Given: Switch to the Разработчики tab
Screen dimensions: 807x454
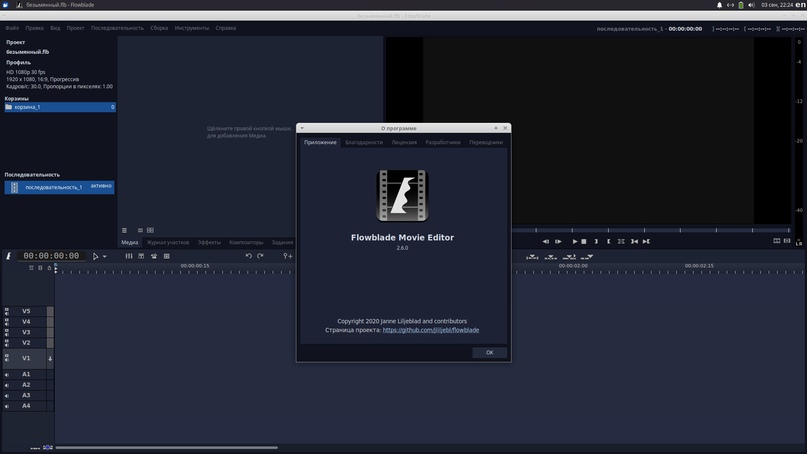Looking at the screenshot, I should point(443,142).
